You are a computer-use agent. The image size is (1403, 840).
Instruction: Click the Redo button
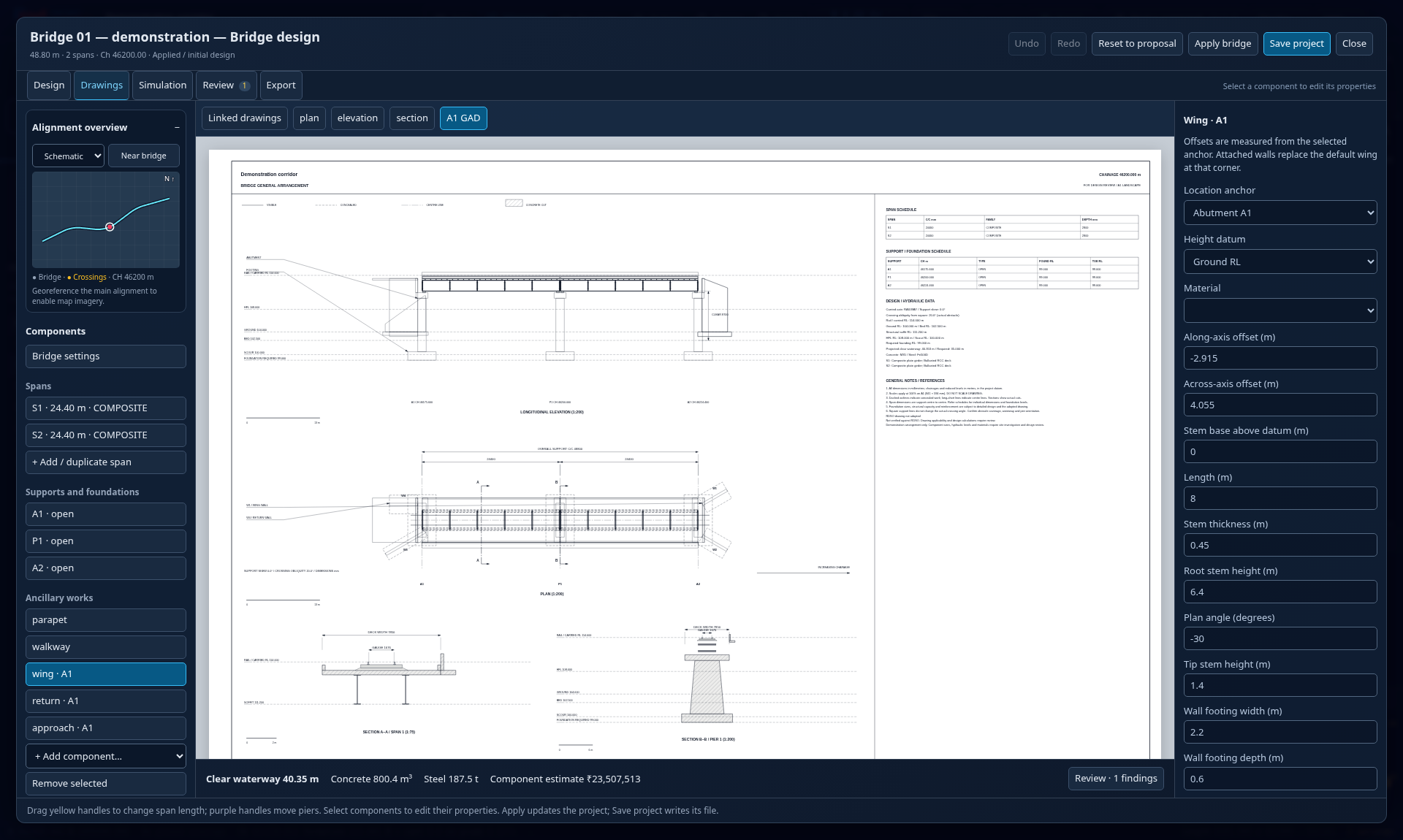pyautogui.click(x=1068, y=44)
